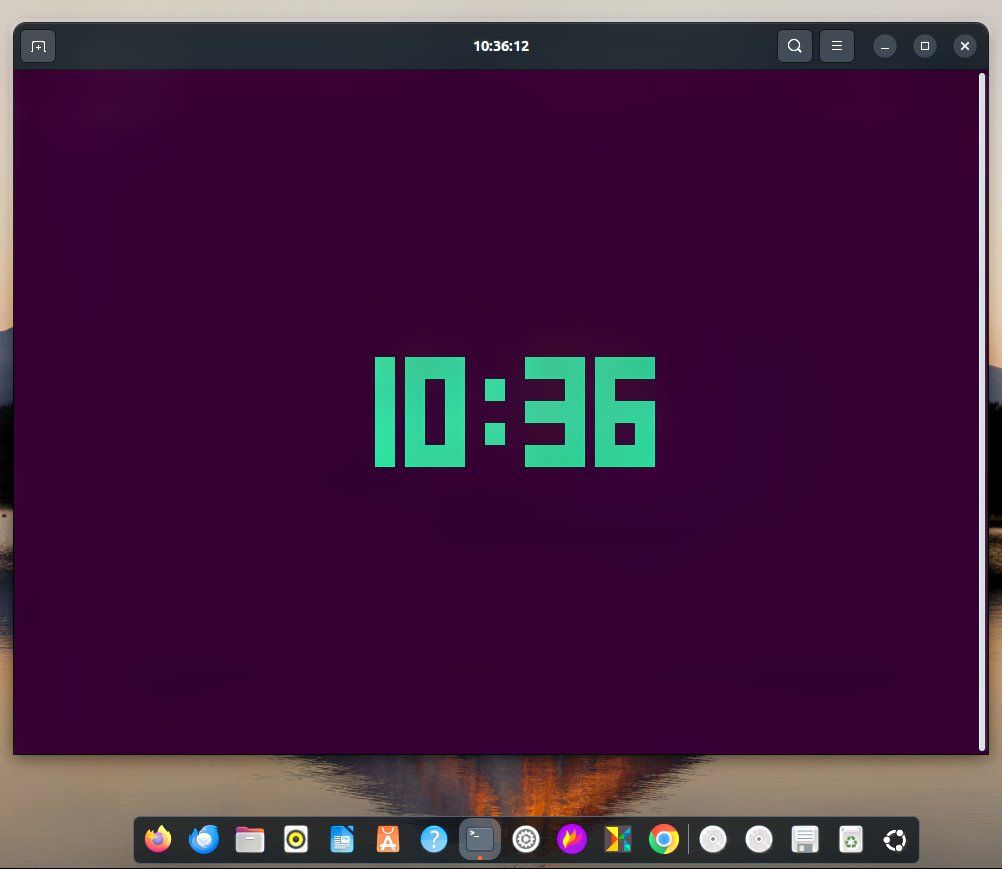Show applications via Ubuntu logo
Viewport: 1002px width, 869px height.
895,840
